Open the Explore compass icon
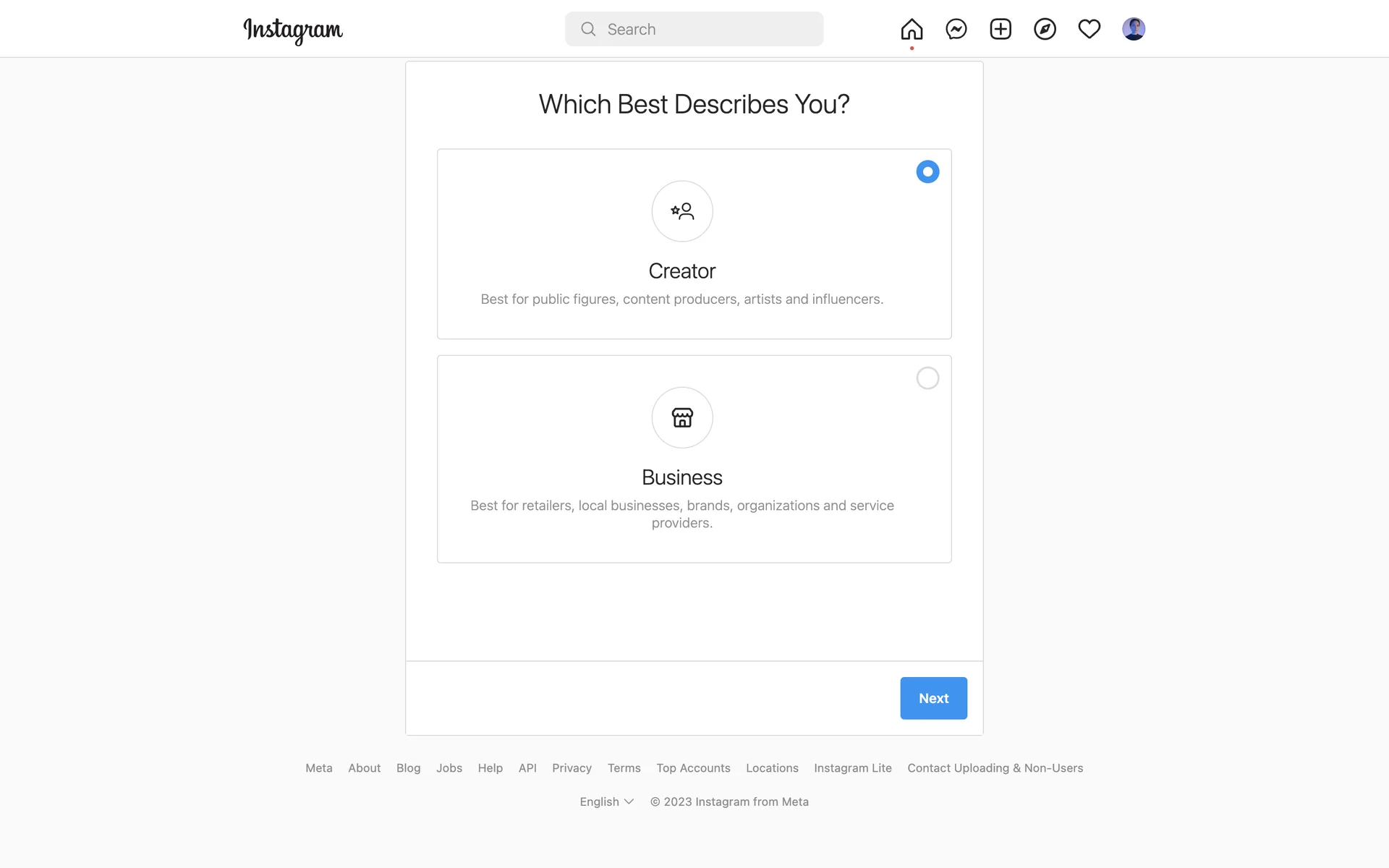 pyautogui.click(x=1045, y=29)
